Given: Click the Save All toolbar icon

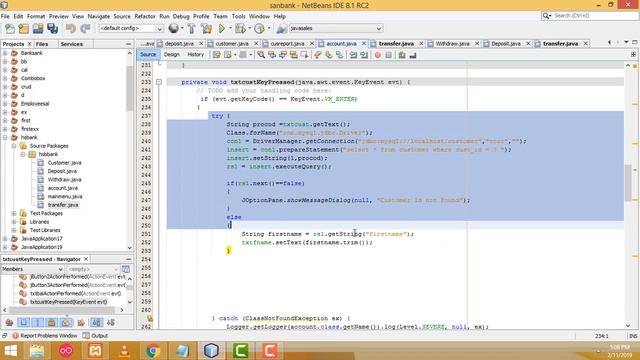Looking at the screenshot, I should [52, 28].
